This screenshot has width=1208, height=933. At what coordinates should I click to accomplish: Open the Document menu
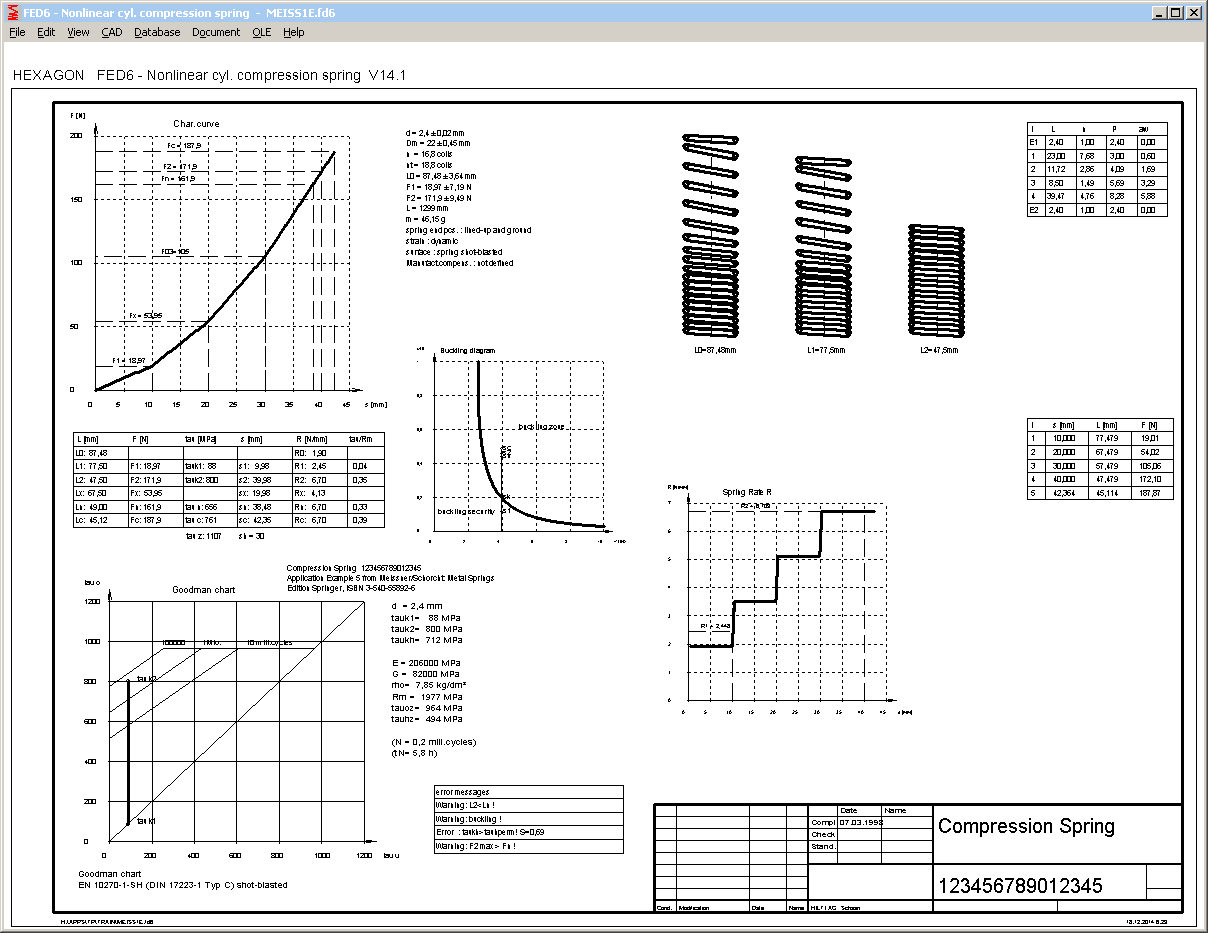tap(216, 32)
